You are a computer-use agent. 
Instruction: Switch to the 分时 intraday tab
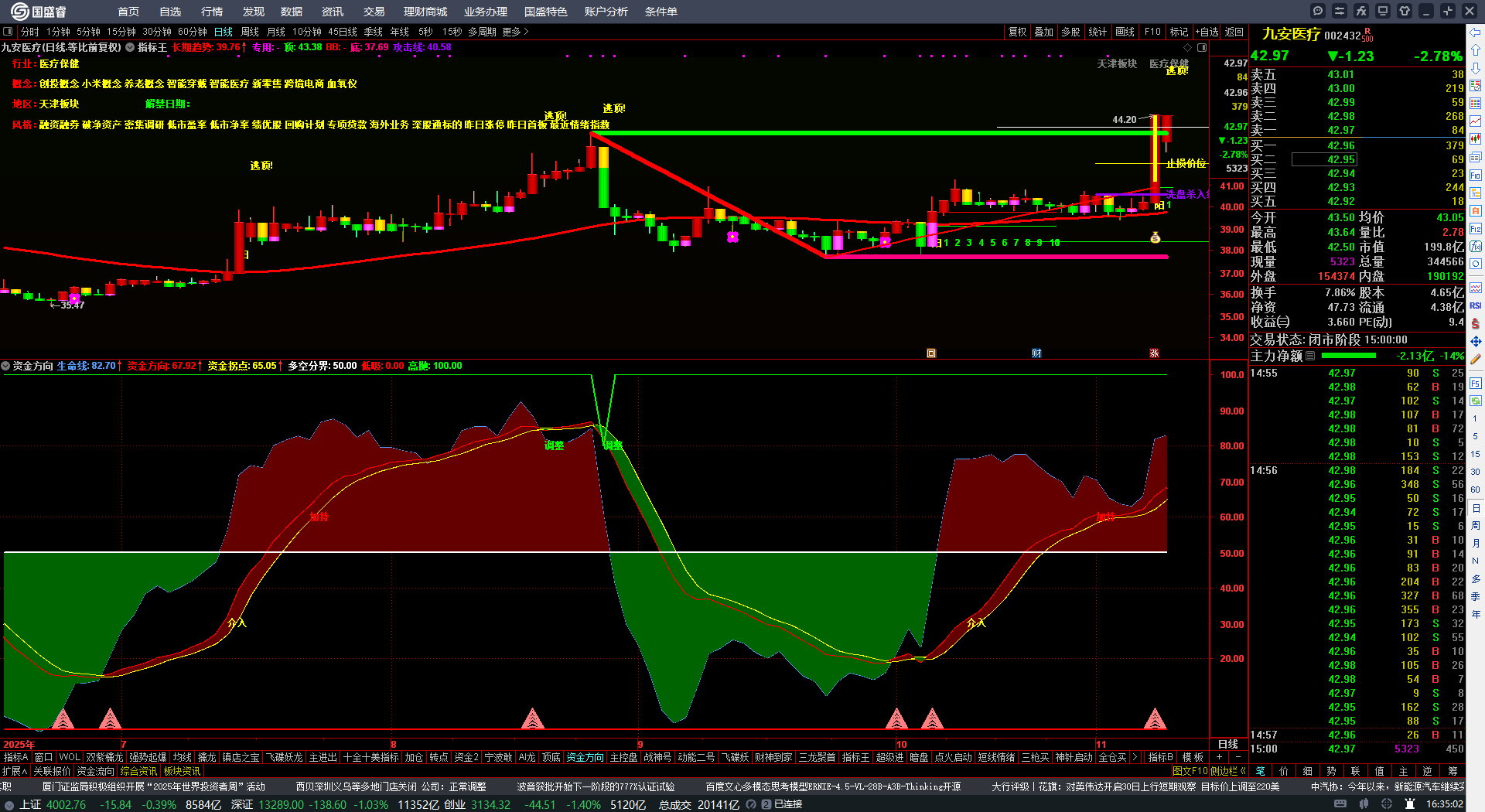[30, 32]
